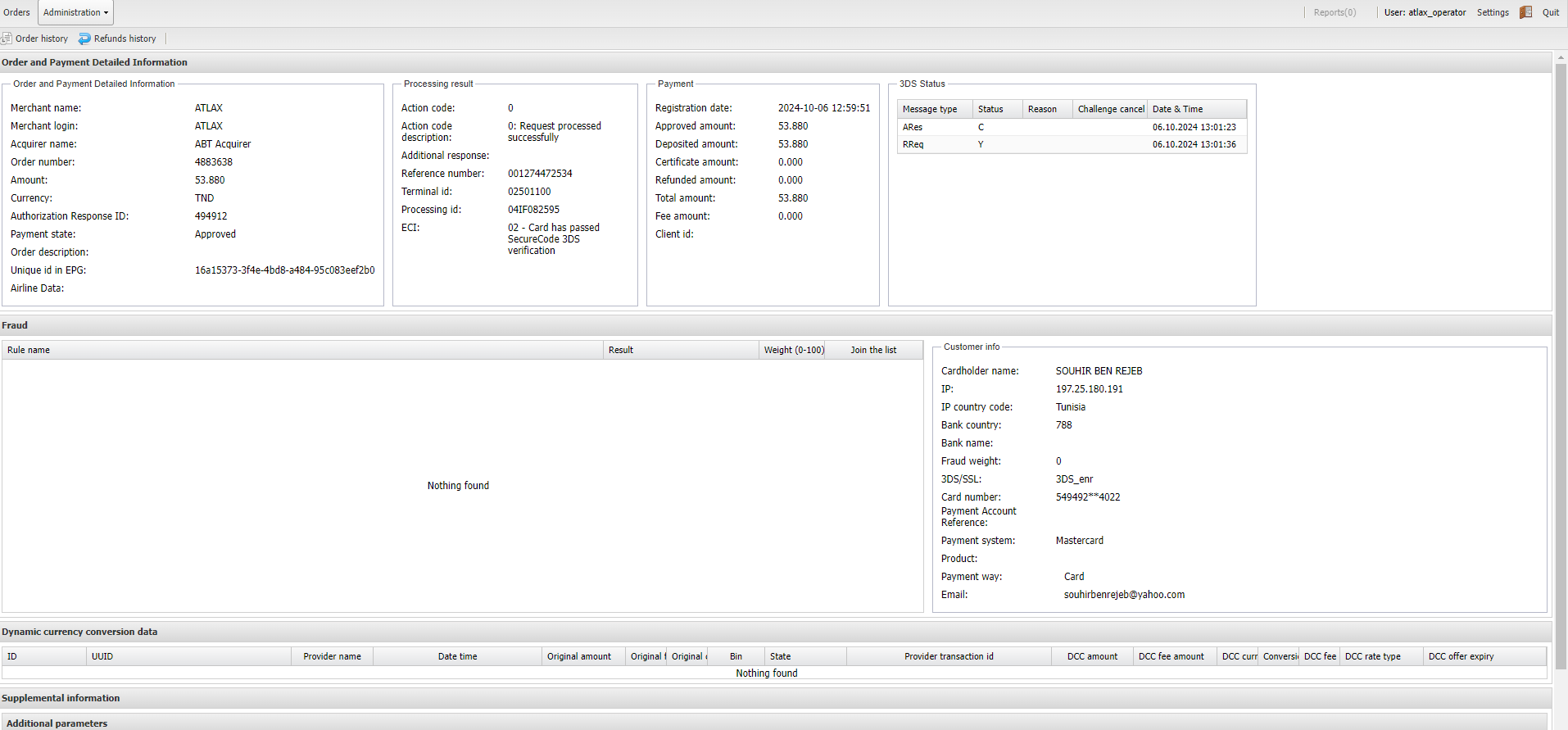Click the Provider transaction id column header
This screenshot has height=730, width=1568.
949,656
